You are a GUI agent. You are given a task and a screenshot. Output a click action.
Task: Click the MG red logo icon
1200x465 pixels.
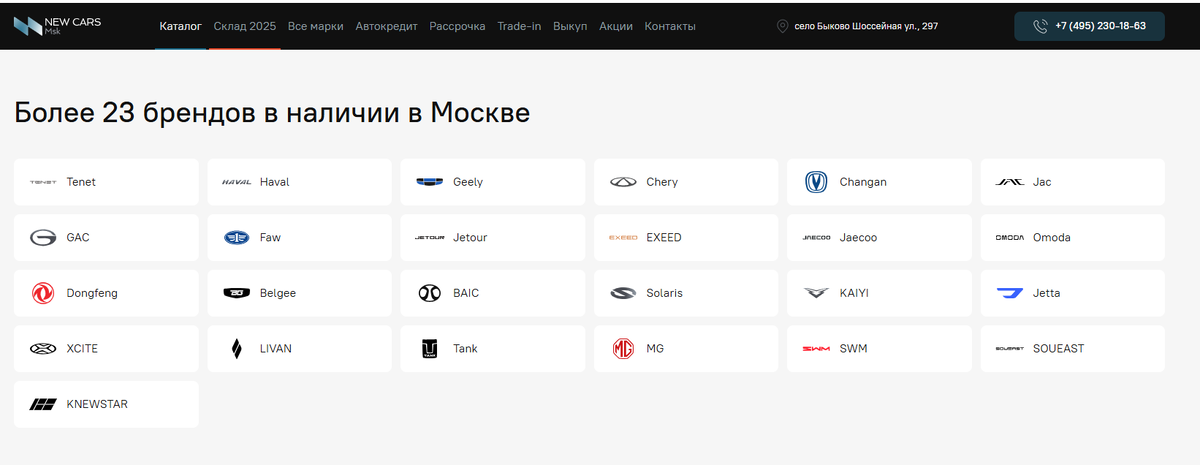(x=623, y=349)
